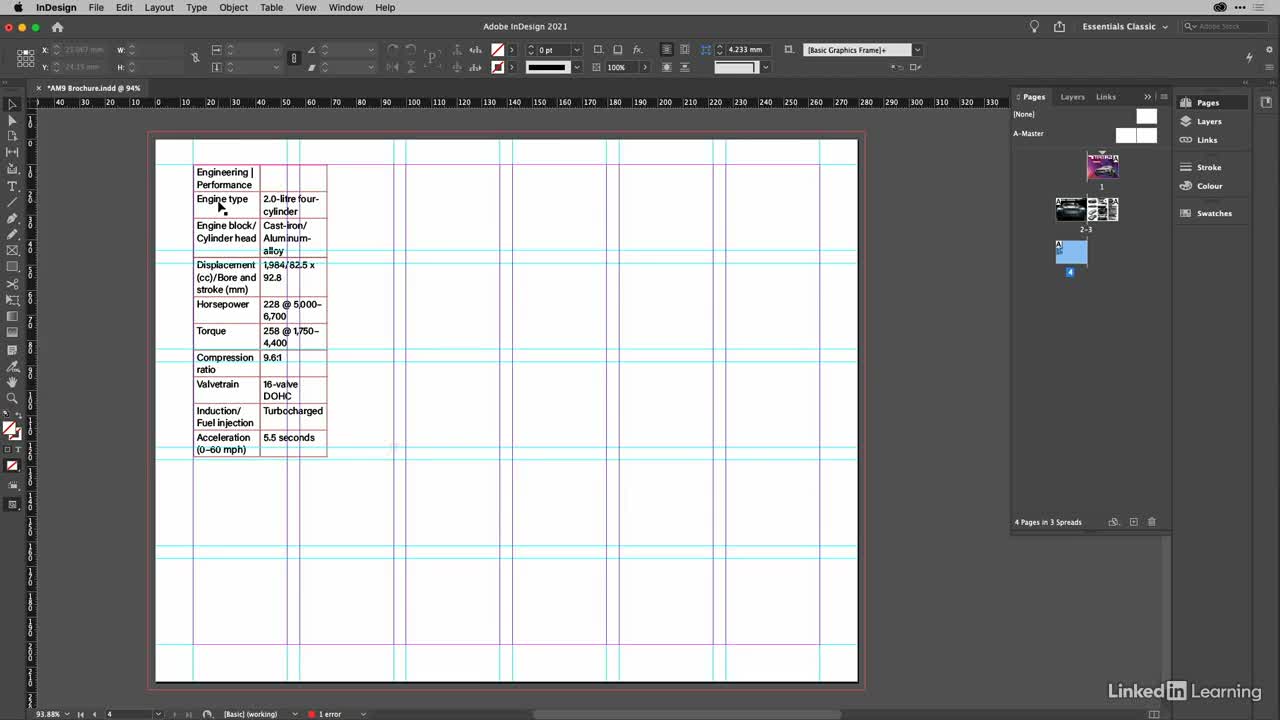This screenshot has width=1280, height=720.
Task: Select the Pen tool
Action: [x=12, y=218]
